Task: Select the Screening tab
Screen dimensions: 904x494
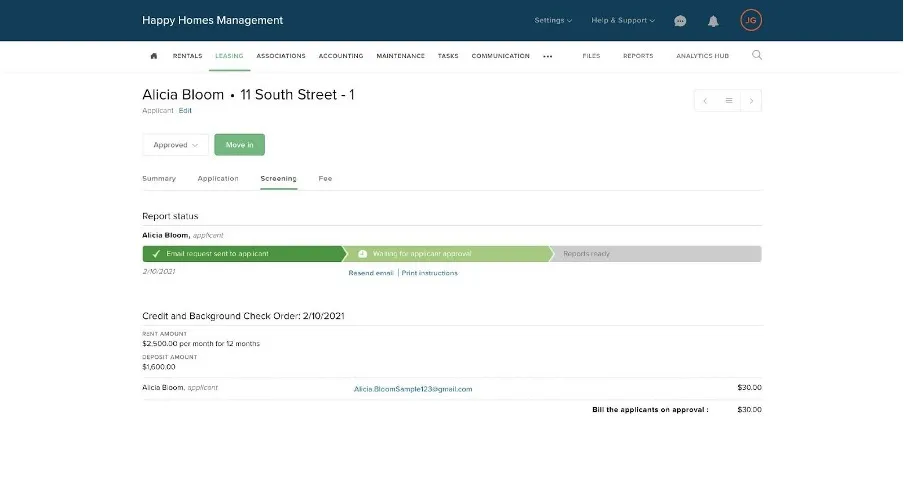Action: (x=278, y=179)
